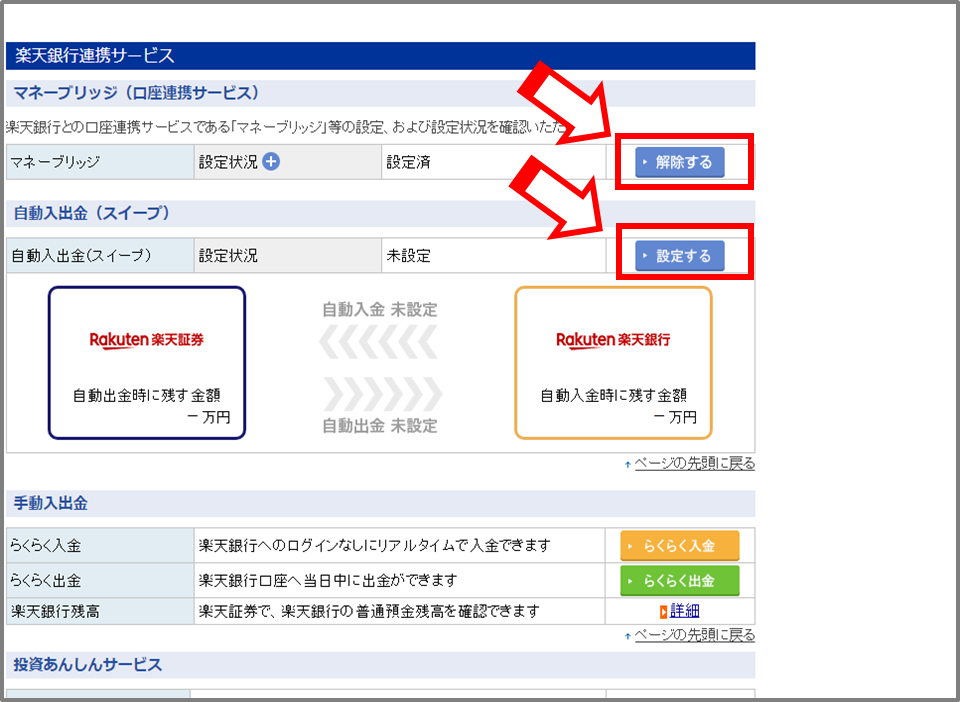Click 楽天銀行口座へ当日中に出金ができます text

[328, 580]
